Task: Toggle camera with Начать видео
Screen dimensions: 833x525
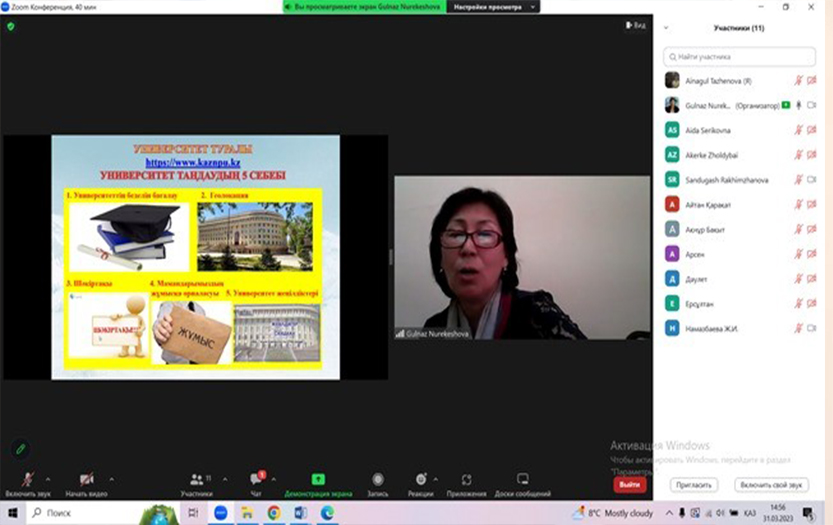Action: pos(86,480)
